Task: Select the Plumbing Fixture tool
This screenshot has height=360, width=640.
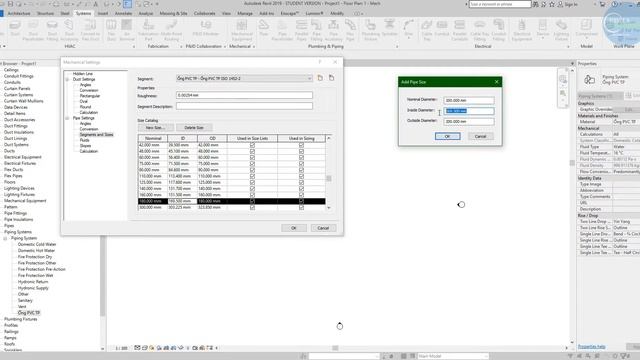Action: click(x=371, y=30)
